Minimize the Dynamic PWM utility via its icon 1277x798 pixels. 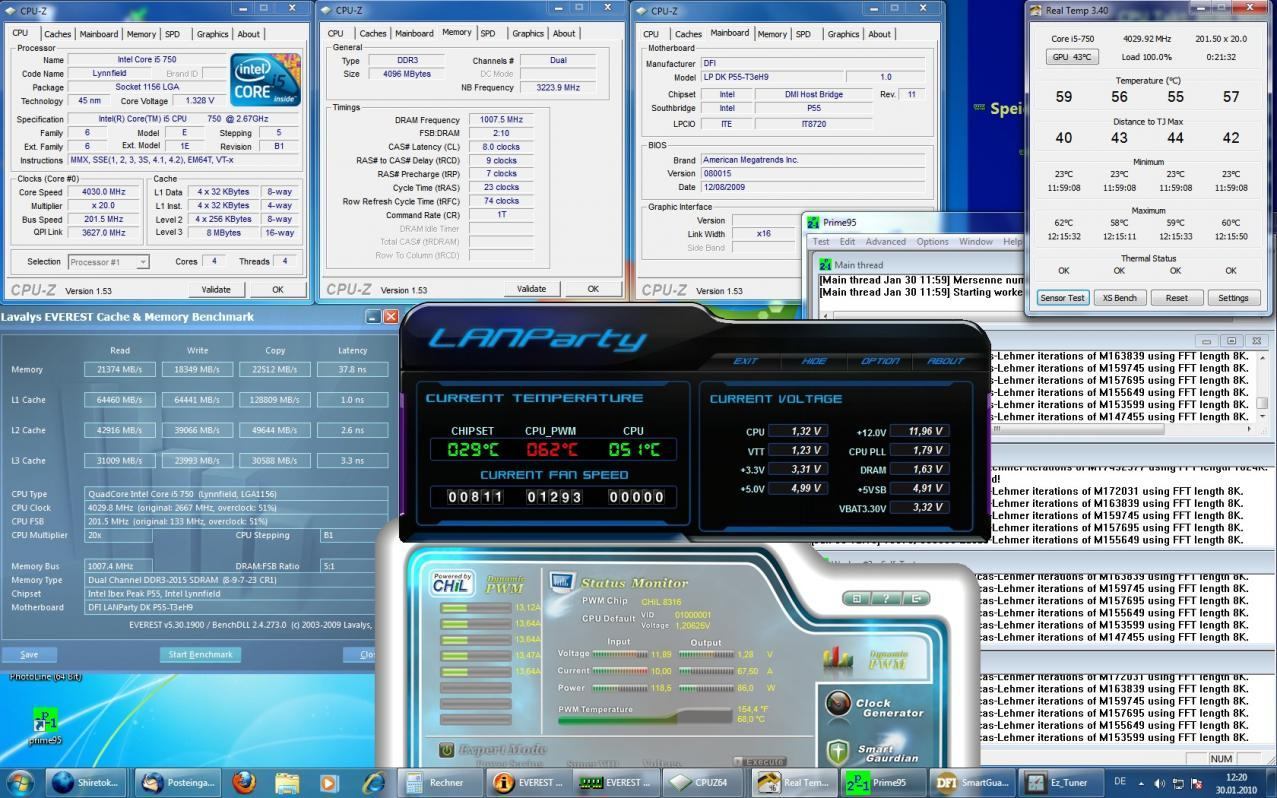pos(857,599)
